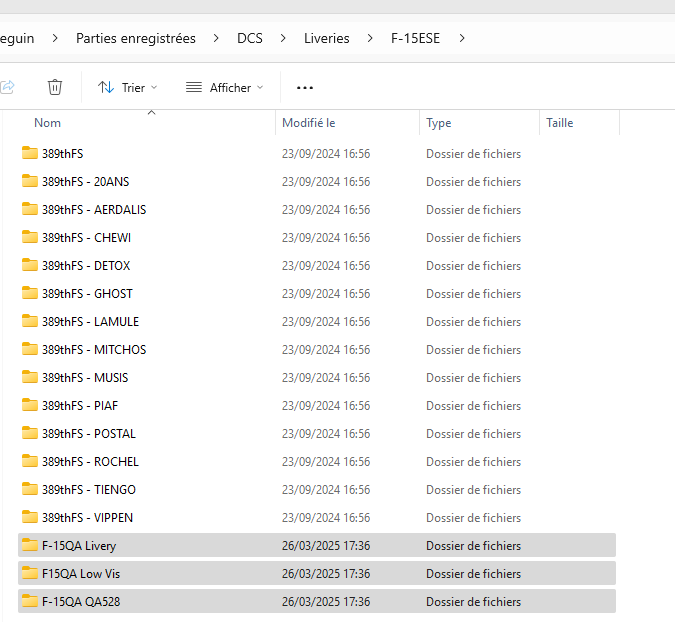Click the Taille column header
The width and height of the screenshot is (675, 622).
coord(559,123)
